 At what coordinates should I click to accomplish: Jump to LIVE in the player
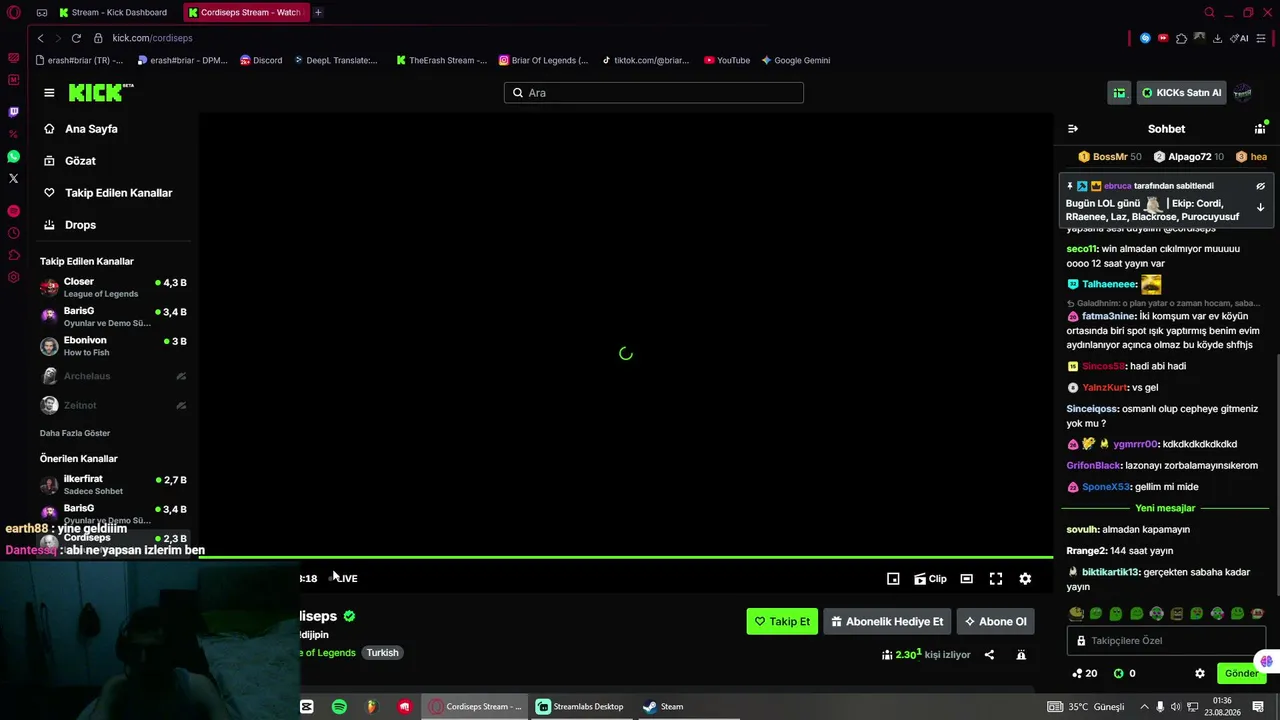click(x=345, y=579)
